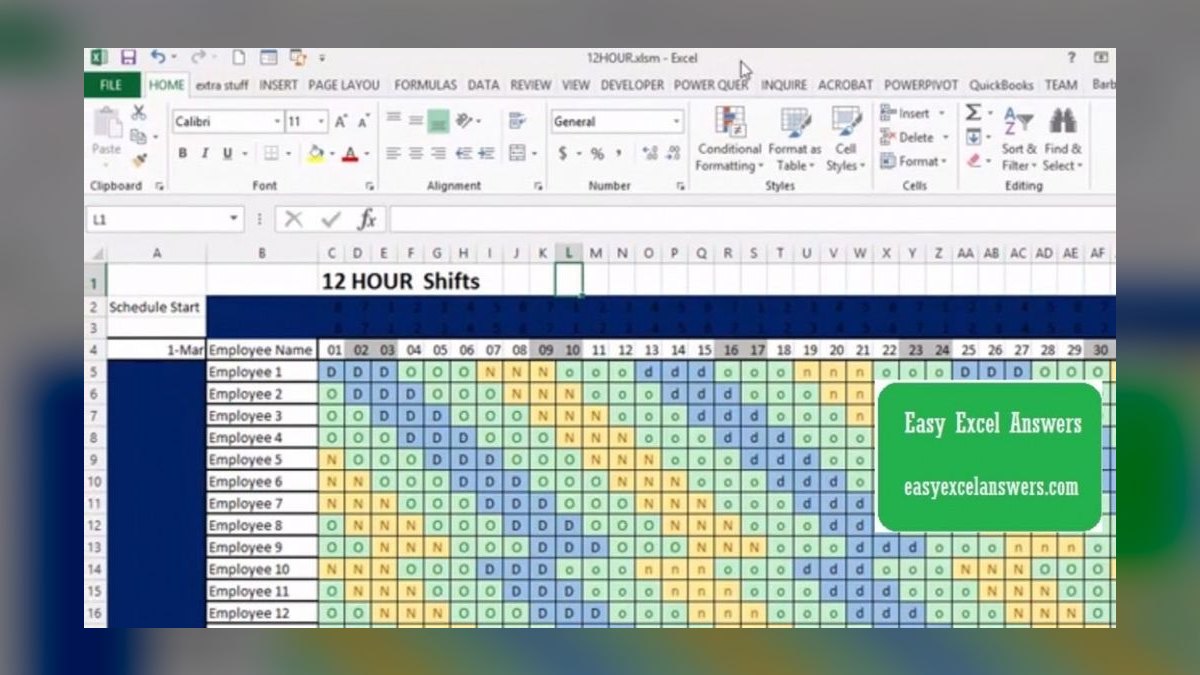Switch to the FORMULAS tab

click(425, 85)
